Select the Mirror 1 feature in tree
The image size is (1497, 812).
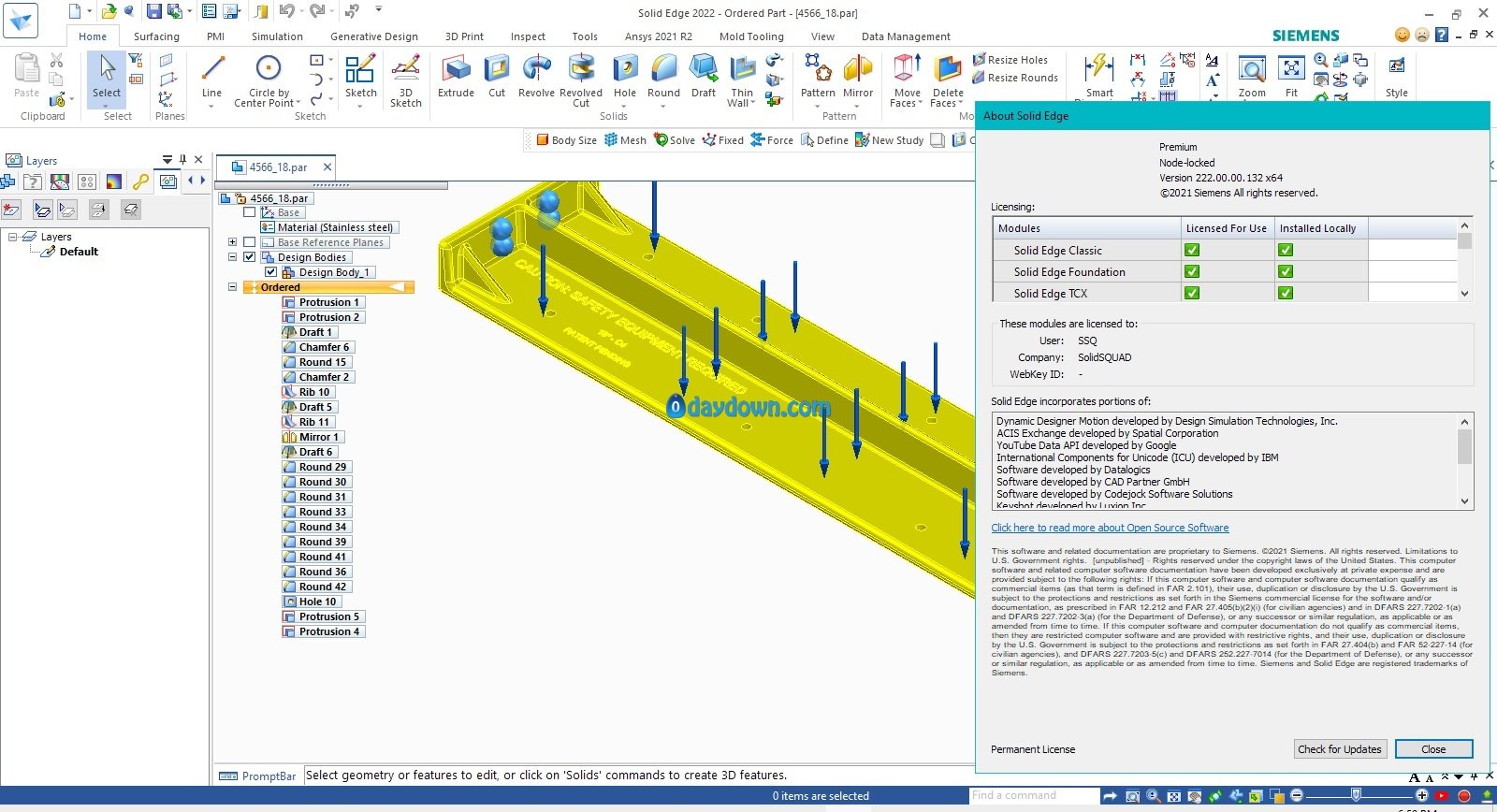click(x=312, y=437)
